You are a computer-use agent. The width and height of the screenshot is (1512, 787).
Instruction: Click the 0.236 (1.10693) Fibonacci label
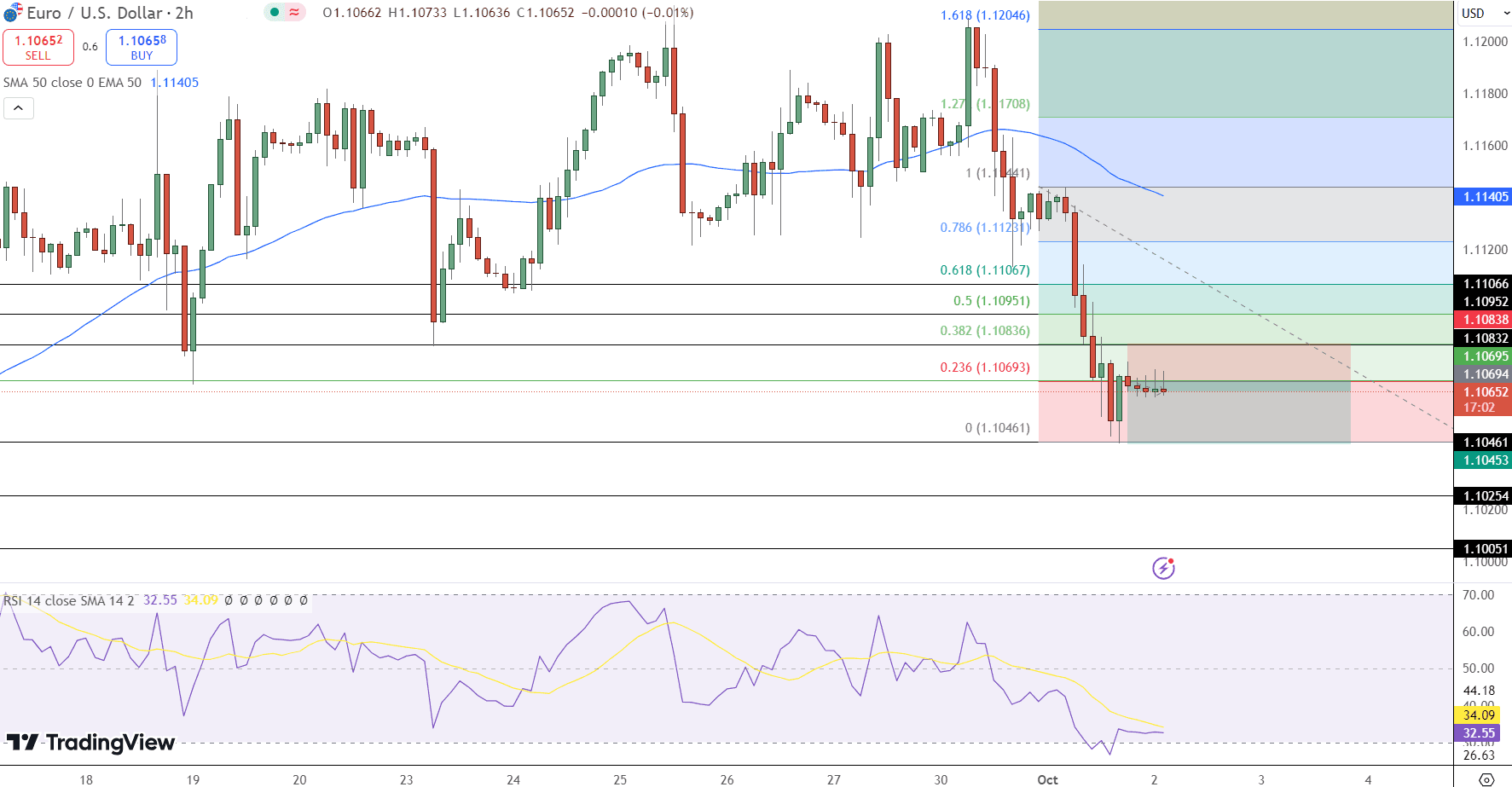(x=985, y=367)
